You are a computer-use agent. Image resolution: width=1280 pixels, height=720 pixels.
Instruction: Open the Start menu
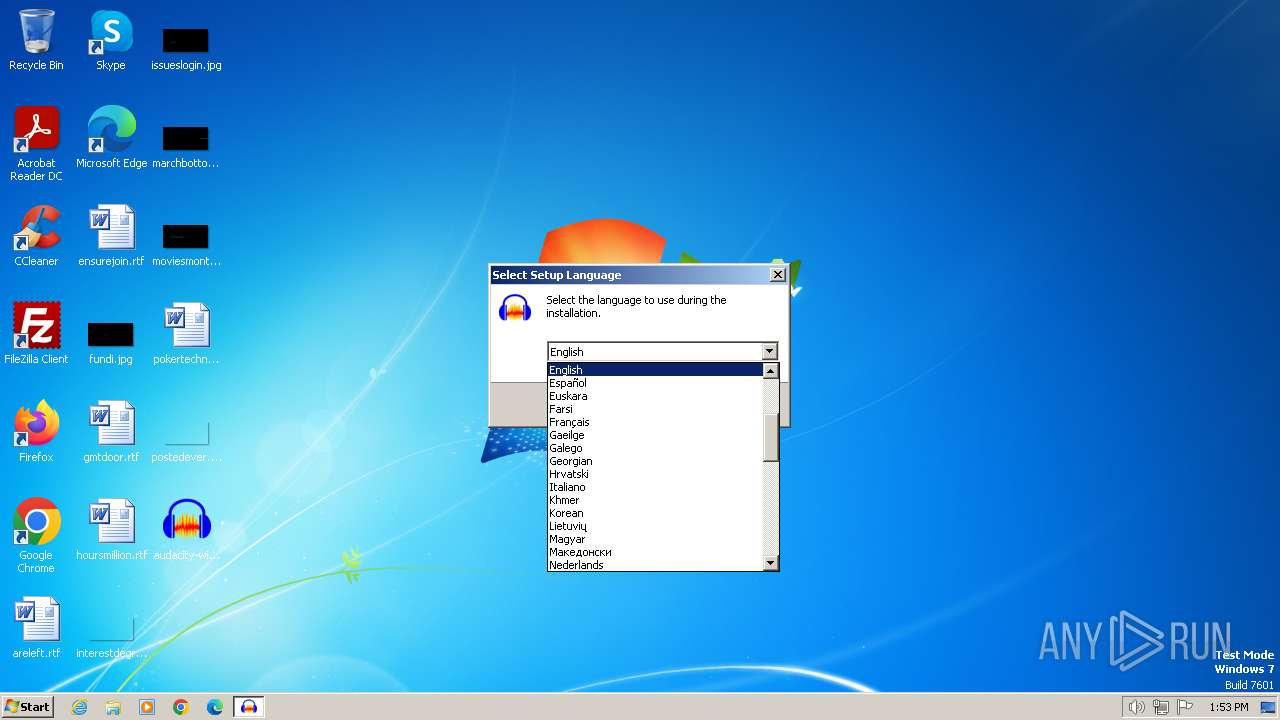[x=27, y=707]
